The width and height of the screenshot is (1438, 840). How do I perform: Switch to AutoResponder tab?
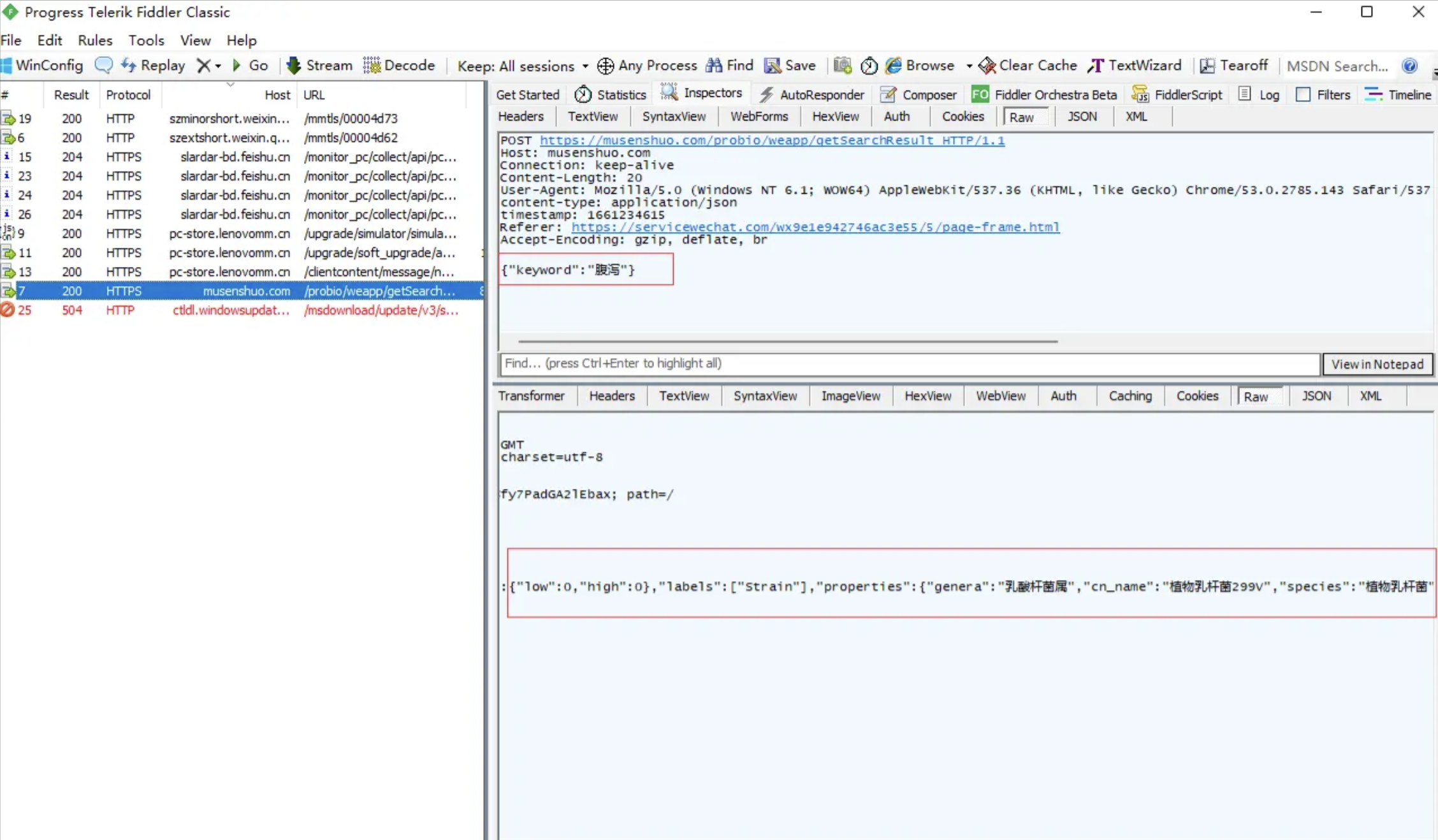click(x=812, y=94)
